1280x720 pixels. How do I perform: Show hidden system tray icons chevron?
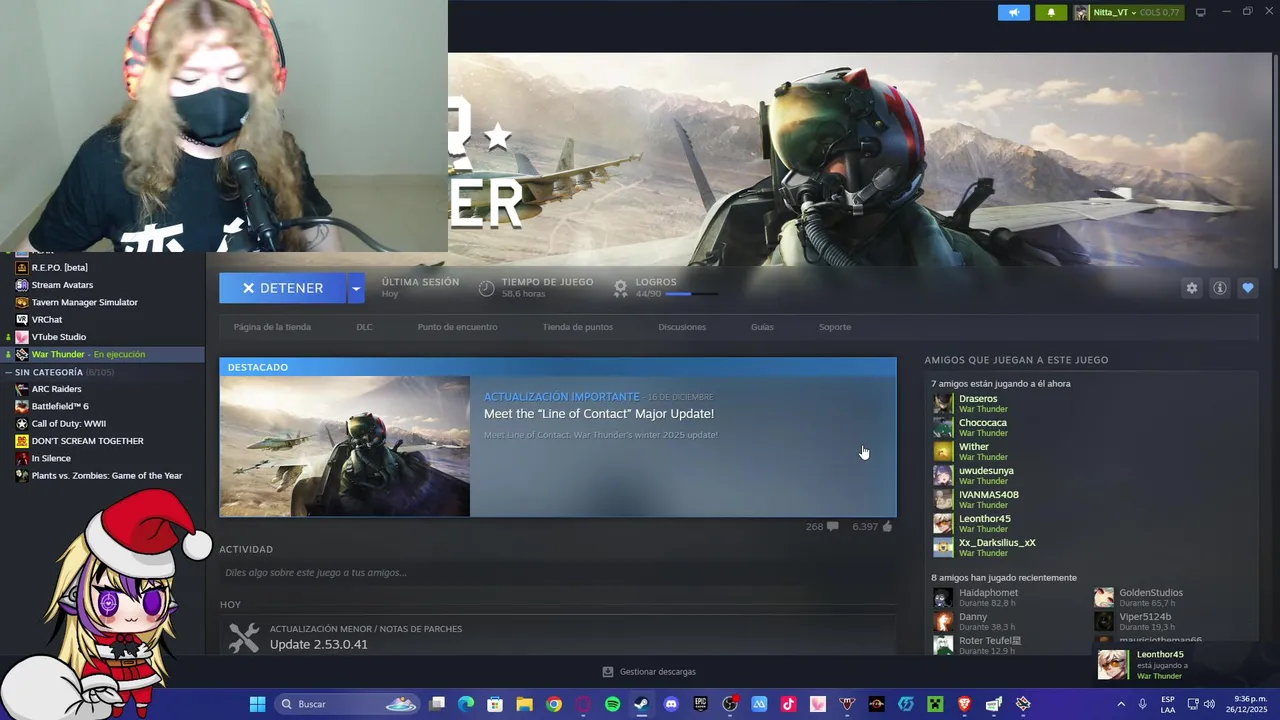pyautogui.click(x=1122, y=704)
